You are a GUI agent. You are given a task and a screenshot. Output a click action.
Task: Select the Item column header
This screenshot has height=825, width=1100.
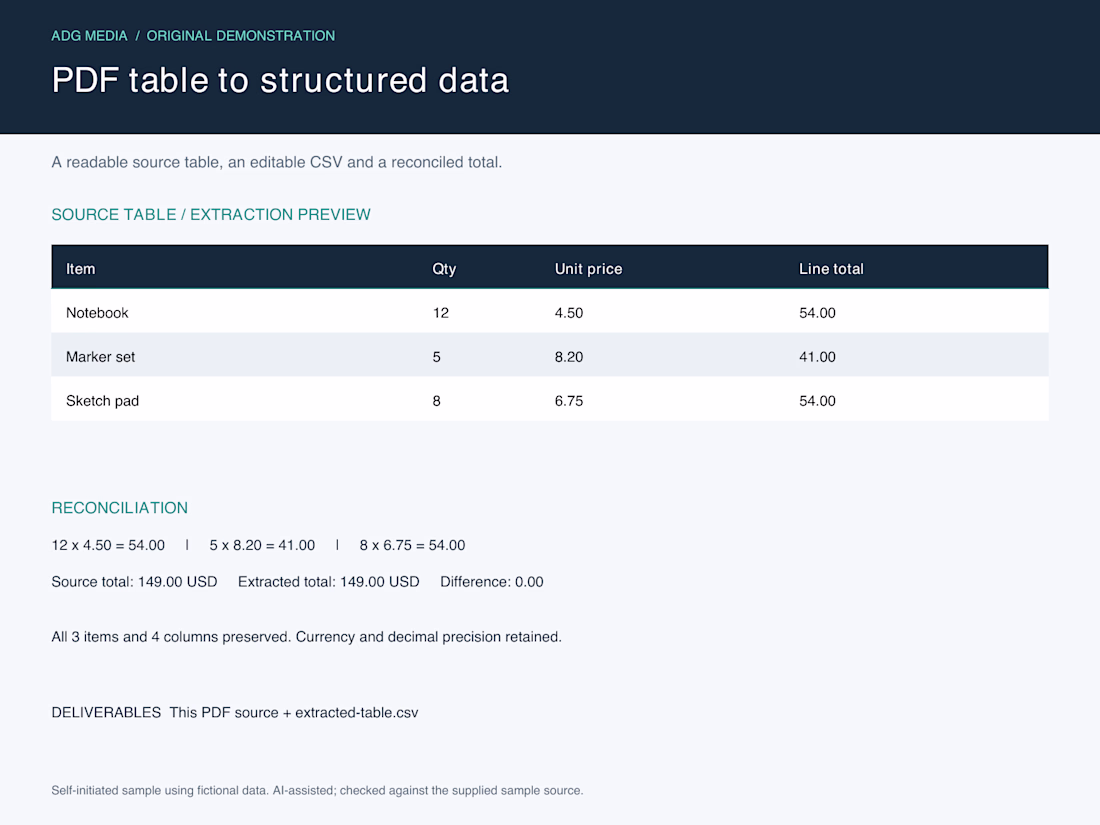(x=81, y=269)
